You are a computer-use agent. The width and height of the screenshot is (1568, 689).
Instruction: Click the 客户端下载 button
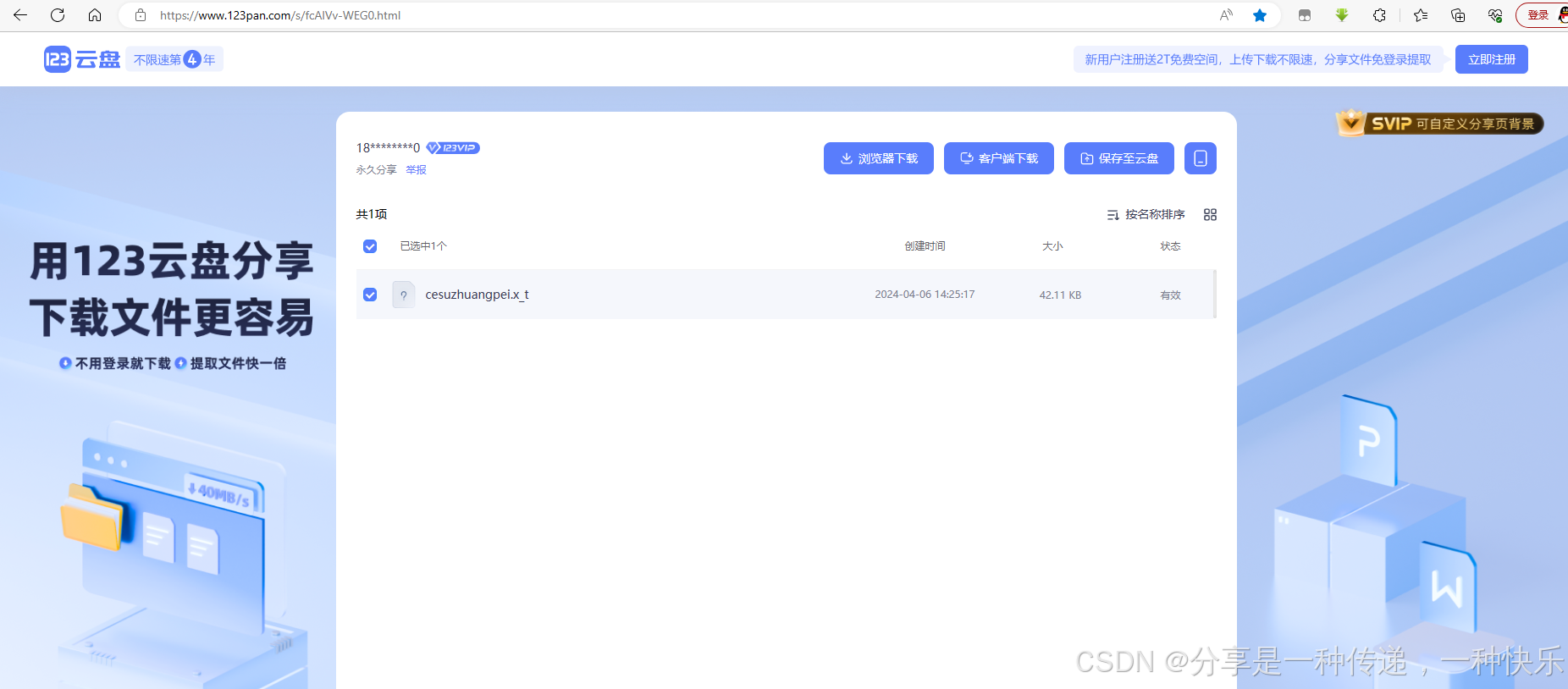point(999,158)
